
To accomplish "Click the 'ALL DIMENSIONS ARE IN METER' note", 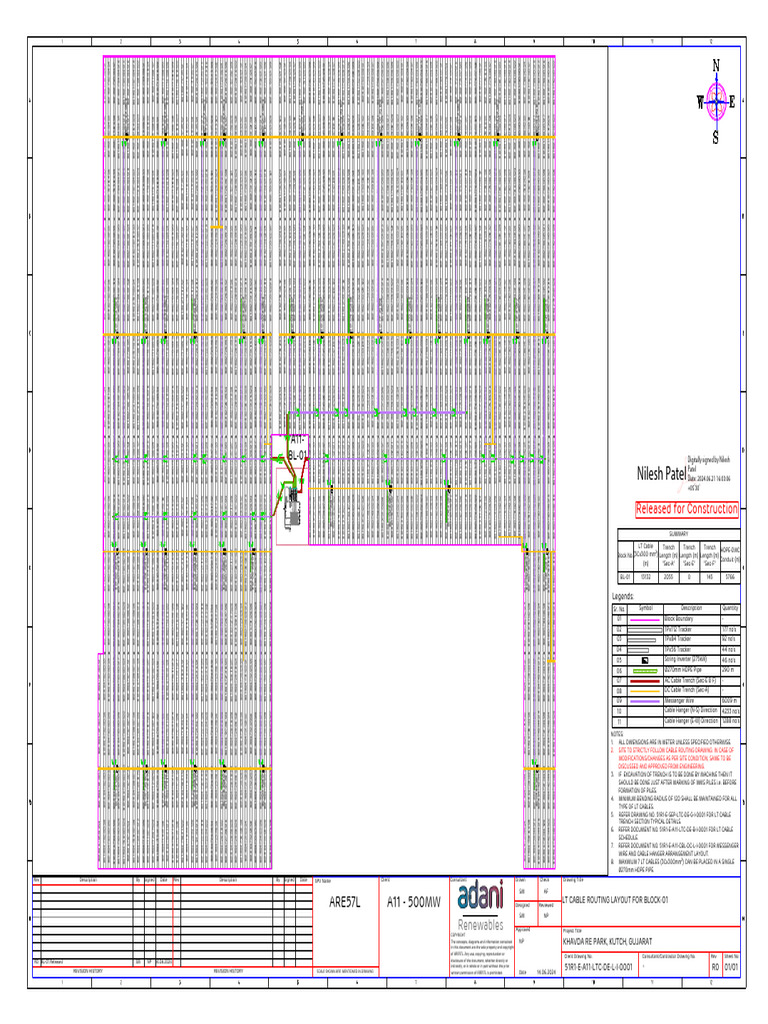I will point(675,743).
